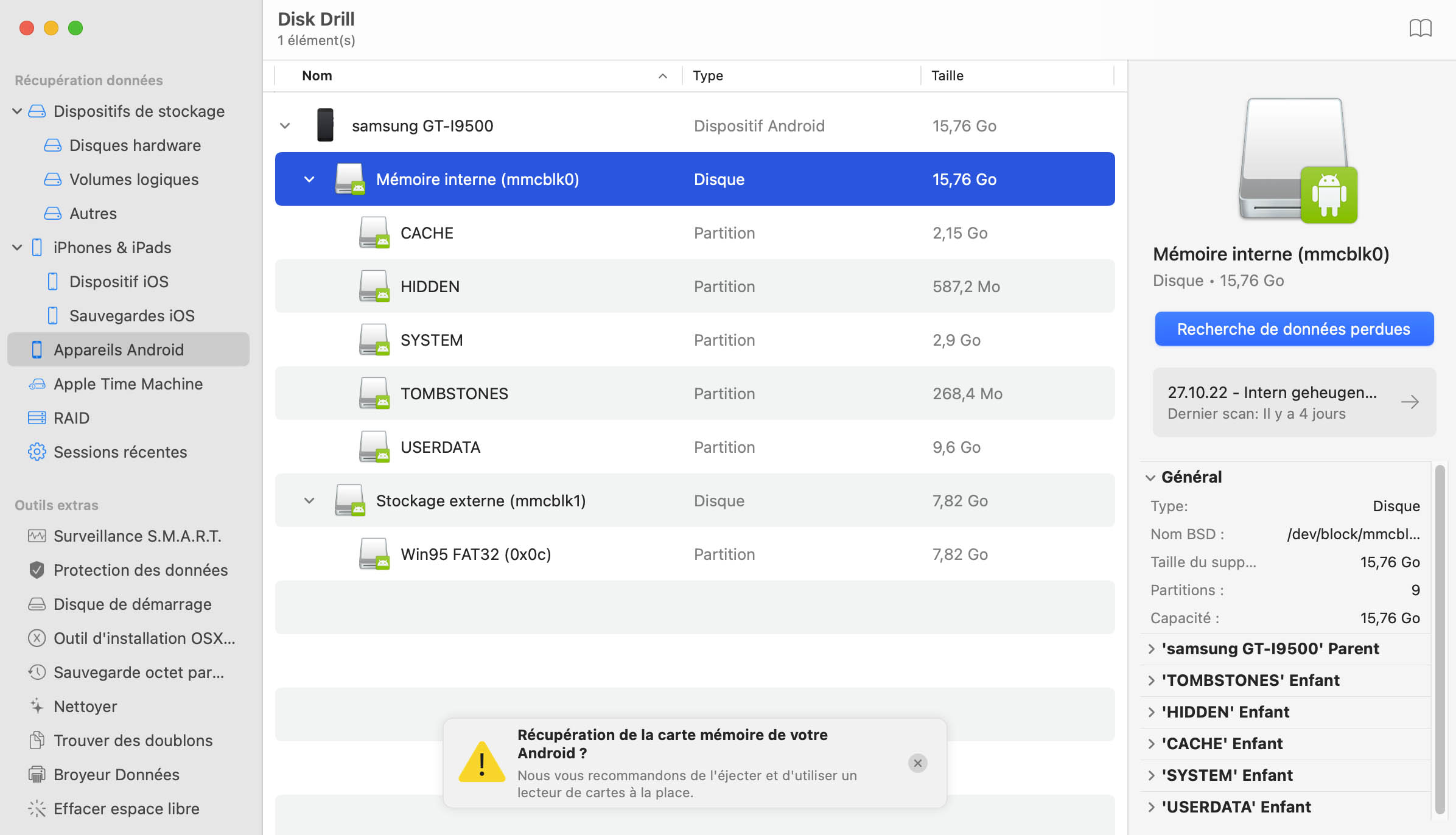Click the Protection des données shield icon
1456x835 pixels.
(x=37, y=570)
